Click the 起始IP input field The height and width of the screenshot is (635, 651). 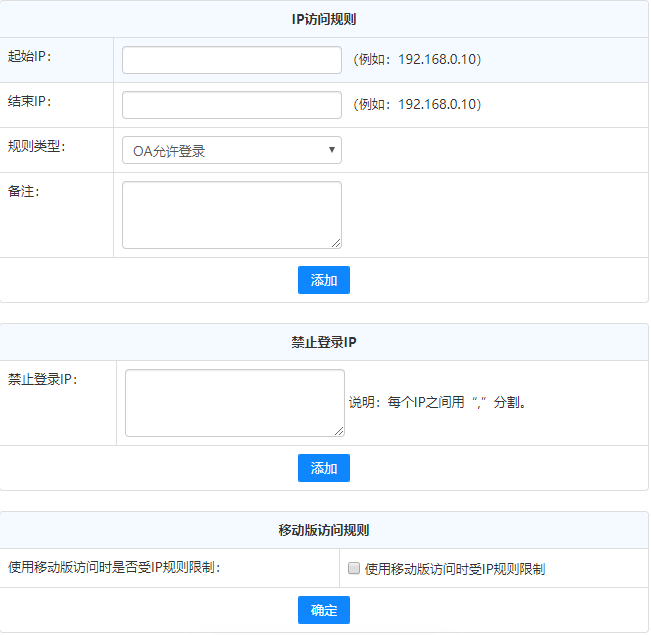click(x=231, y=60)
